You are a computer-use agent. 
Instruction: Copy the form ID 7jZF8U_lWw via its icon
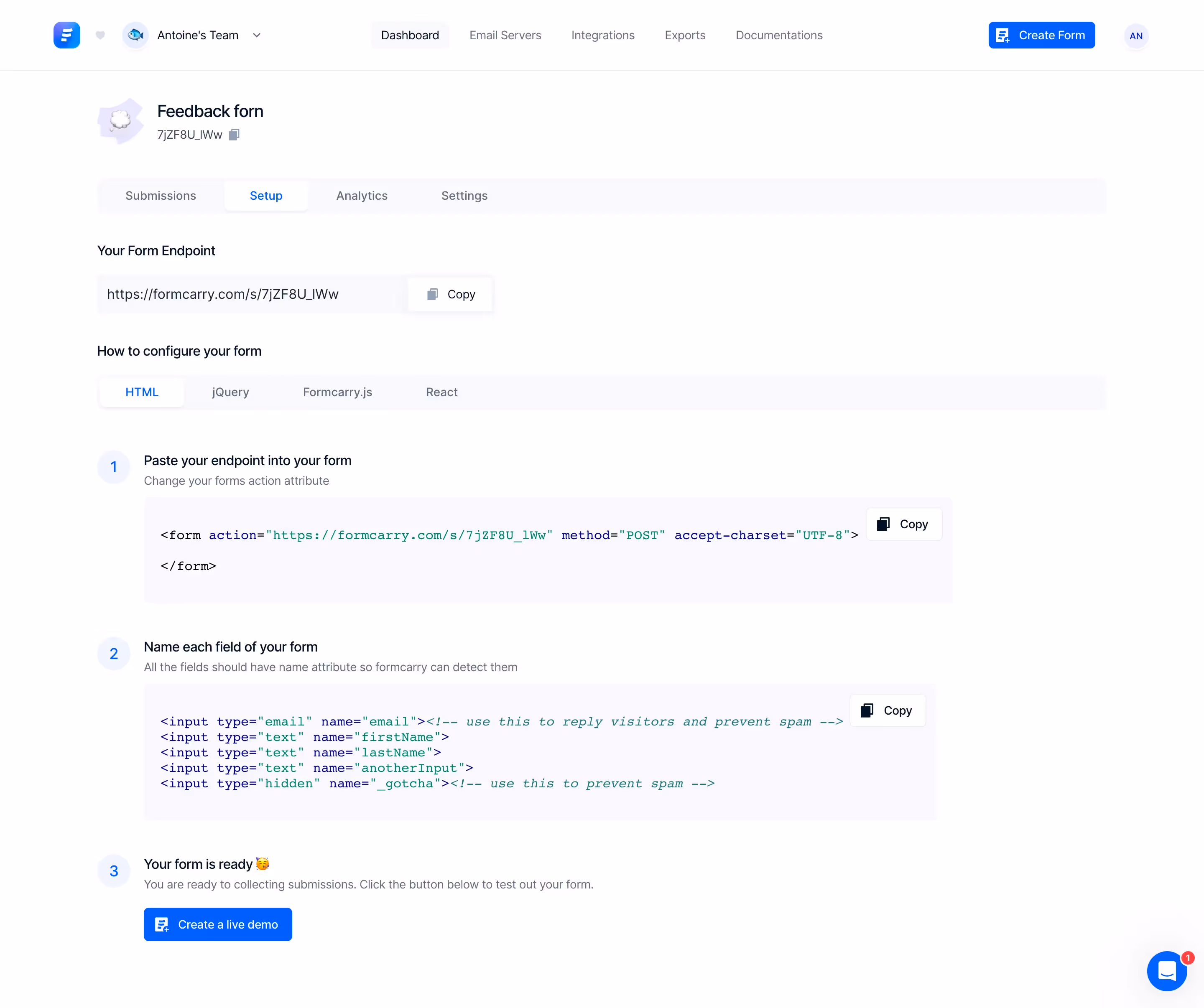pyautogui.click(x=234, y=135)
